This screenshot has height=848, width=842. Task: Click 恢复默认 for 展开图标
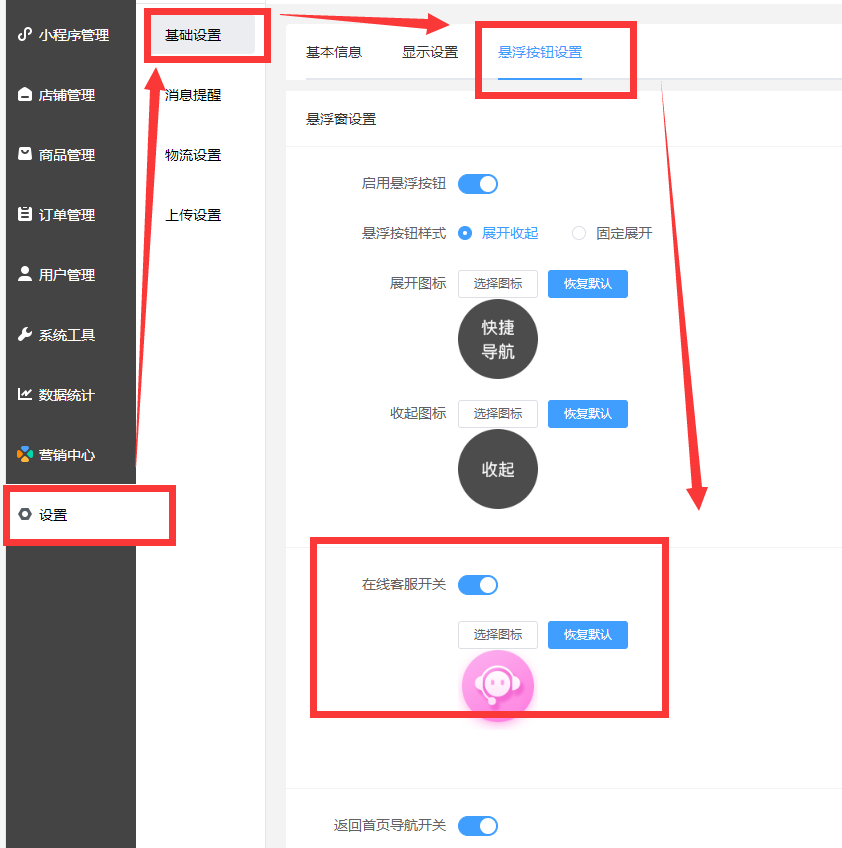(x=588, y=284)
